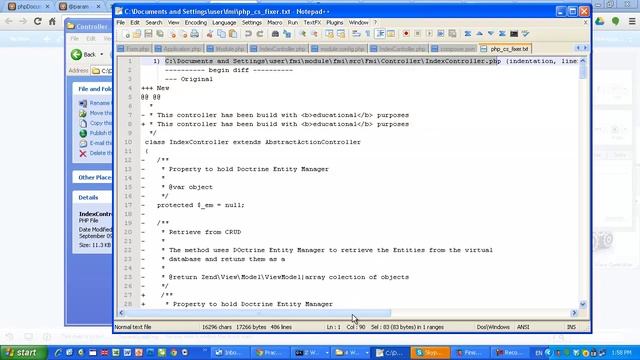640x360 pixels.
Task: Click the horizontal scrollbar left arrow
Action: (x=121, y=313)
